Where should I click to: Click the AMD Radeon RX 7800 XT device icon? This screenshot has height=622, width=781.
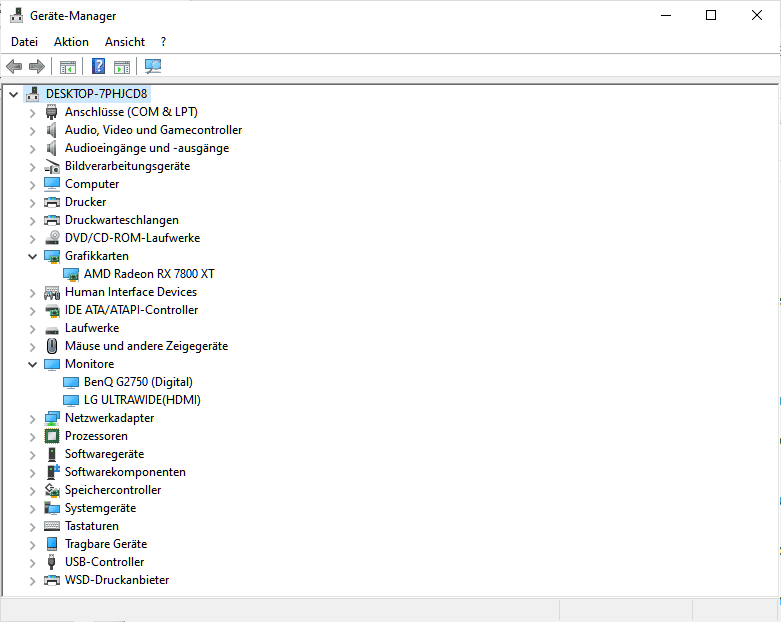click(71, 274)
